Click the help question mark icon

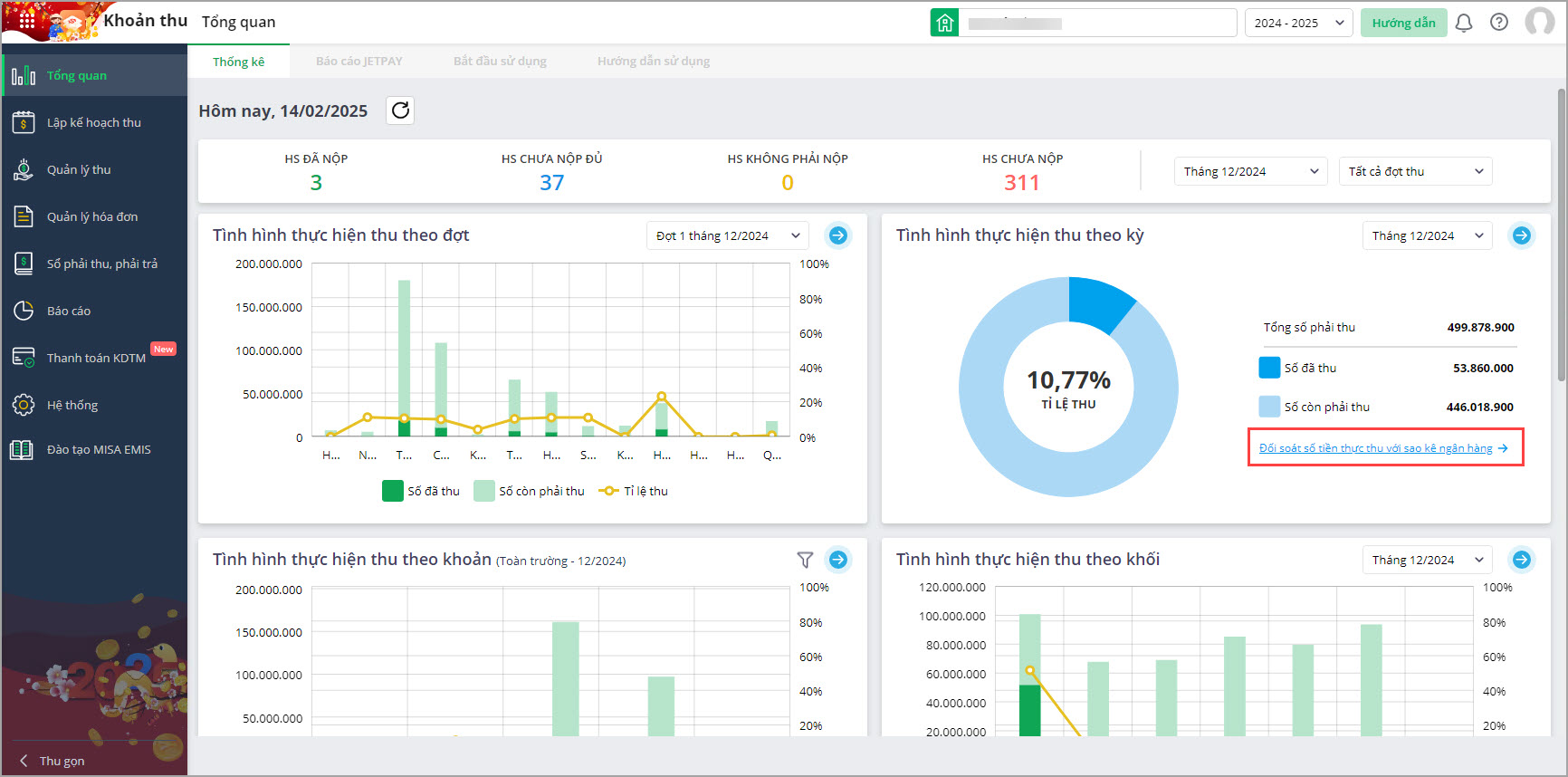[x=1499, y=23]
